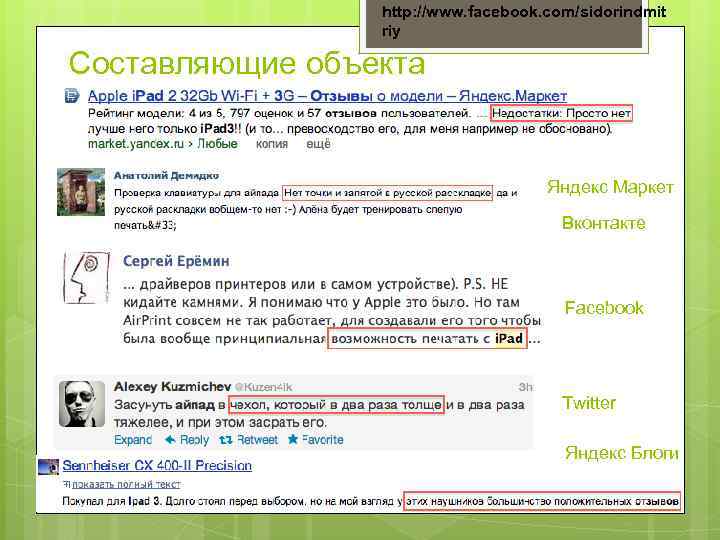Open Apple iPad 2 32Gb Wi-Fi + 3G reviews link
The image size is (720, 540).
pos(327,96)
